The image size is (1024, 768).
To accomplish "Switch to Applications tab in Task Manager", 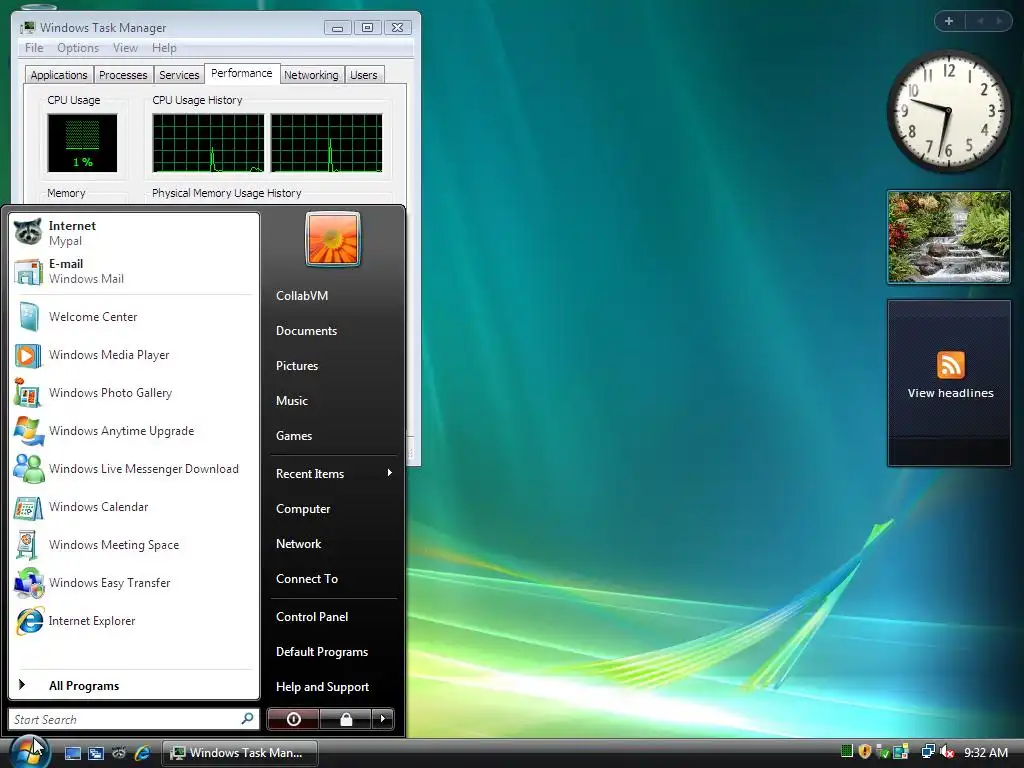I will [59, 75].
